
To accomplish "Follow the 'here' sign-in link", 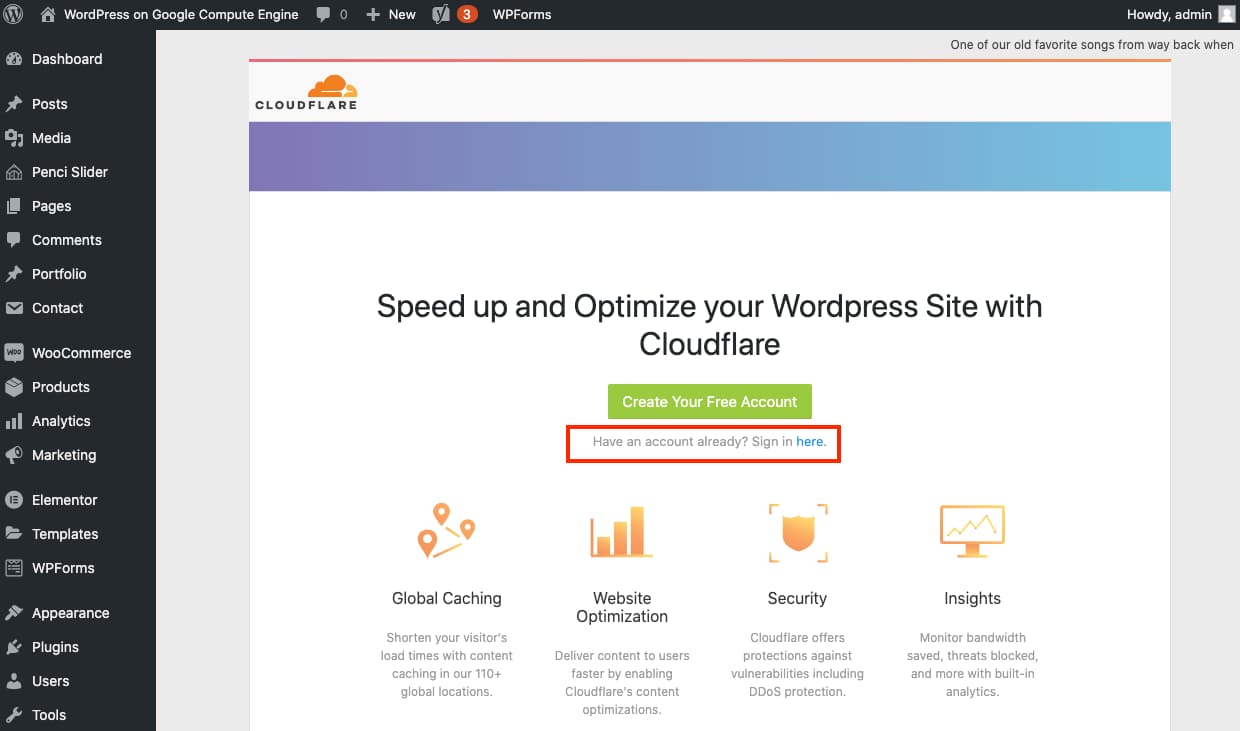I will pos(810,441).
